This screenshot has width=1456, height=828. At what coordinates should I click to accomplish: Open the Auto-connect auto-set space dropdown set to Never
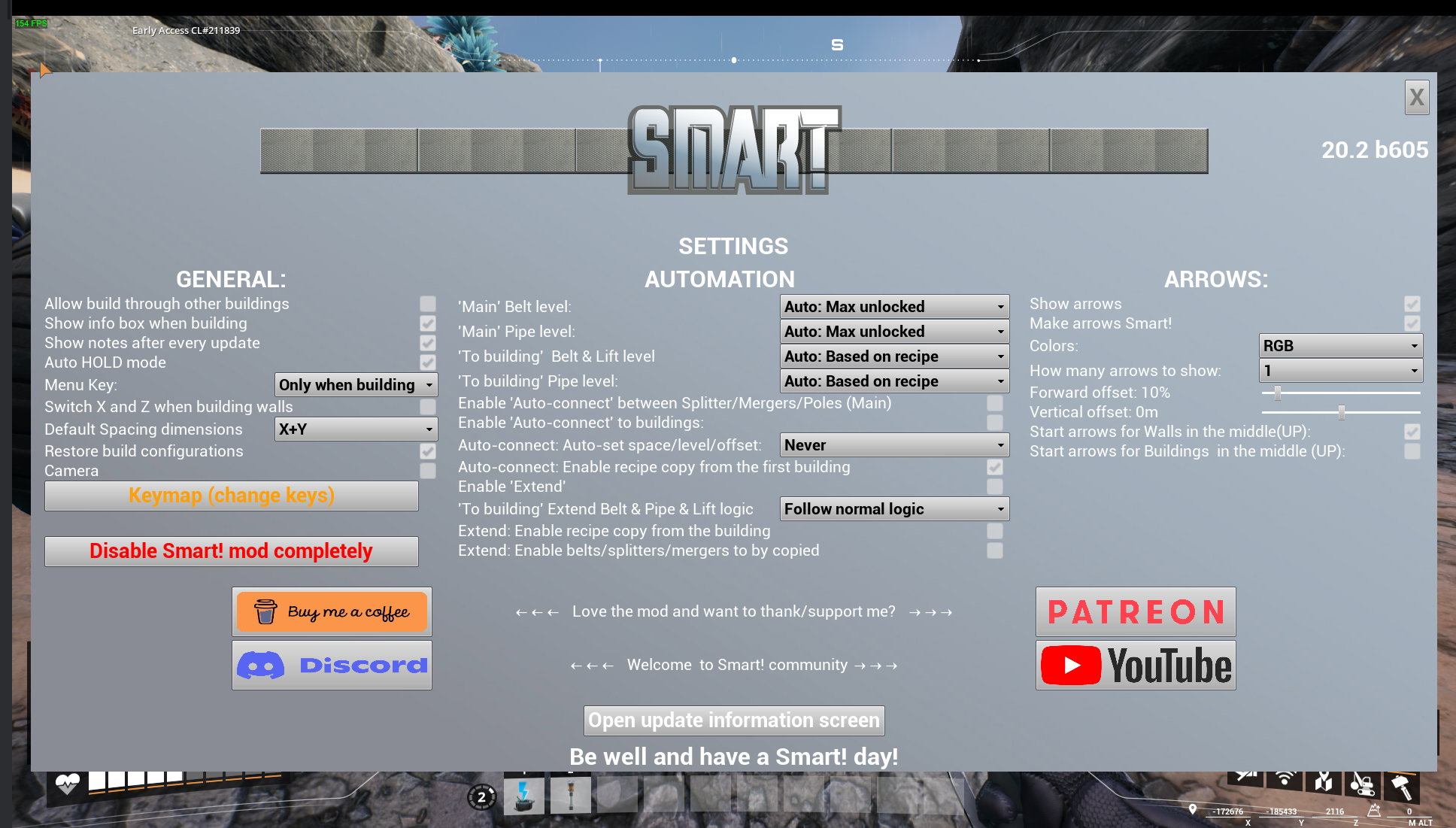(x=894, y=444)
